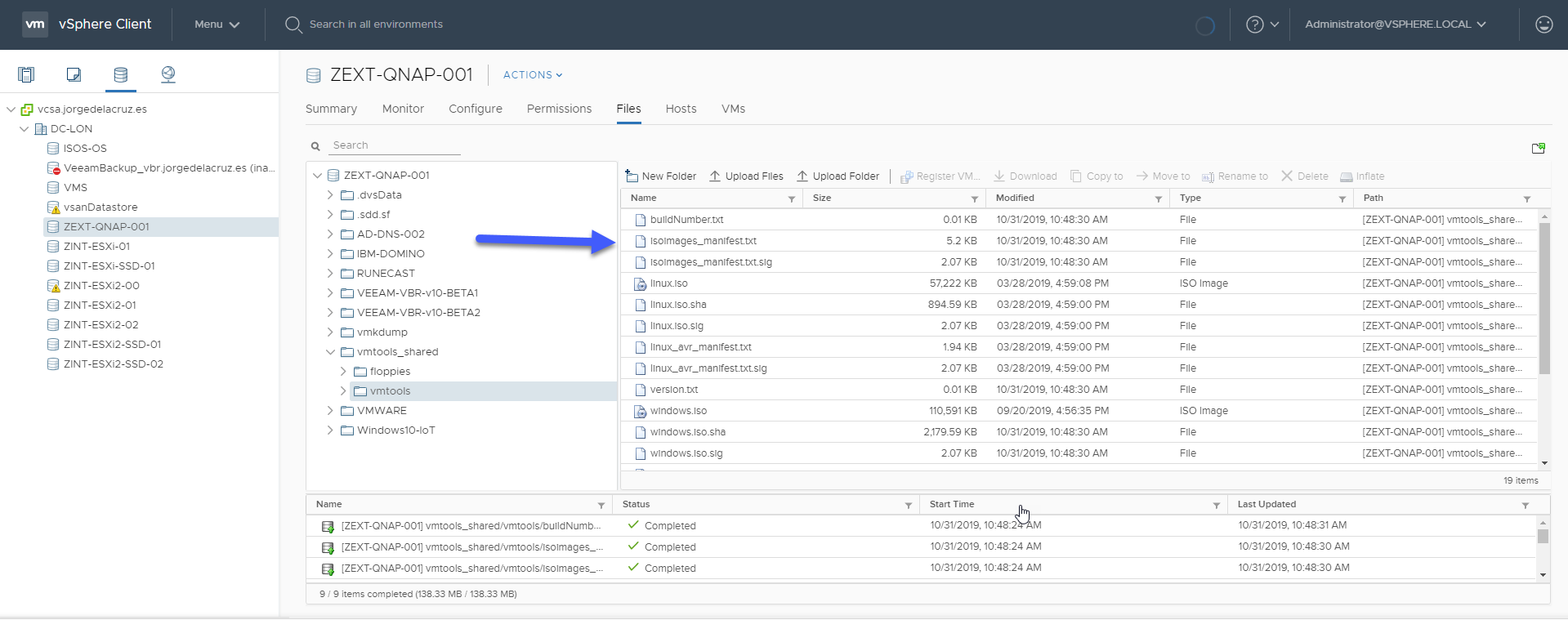Open the Administrator@VSPHERE.LOCAL user dropdown
This screenshot has height=620, width=1568.
click(1396, 25)
